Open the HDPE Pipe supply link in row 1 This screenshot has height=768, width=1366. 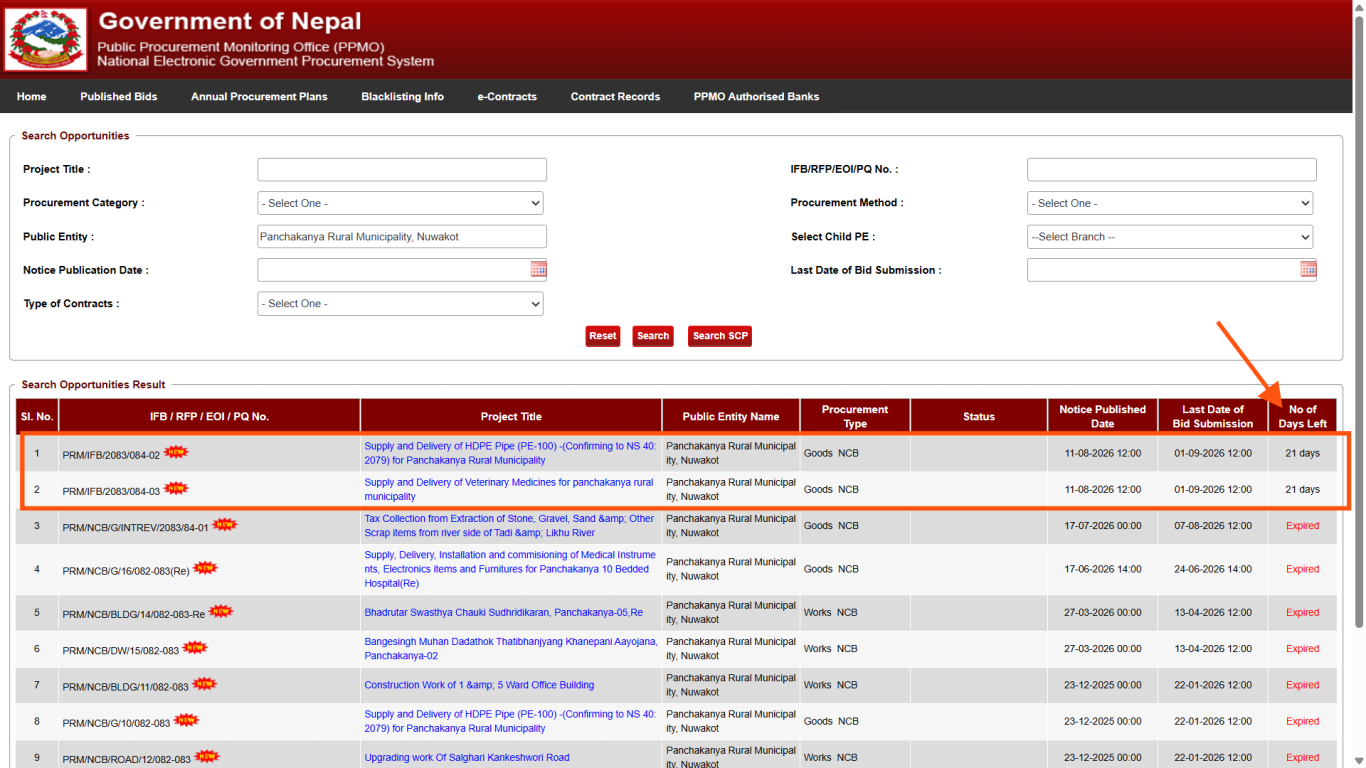510,453
